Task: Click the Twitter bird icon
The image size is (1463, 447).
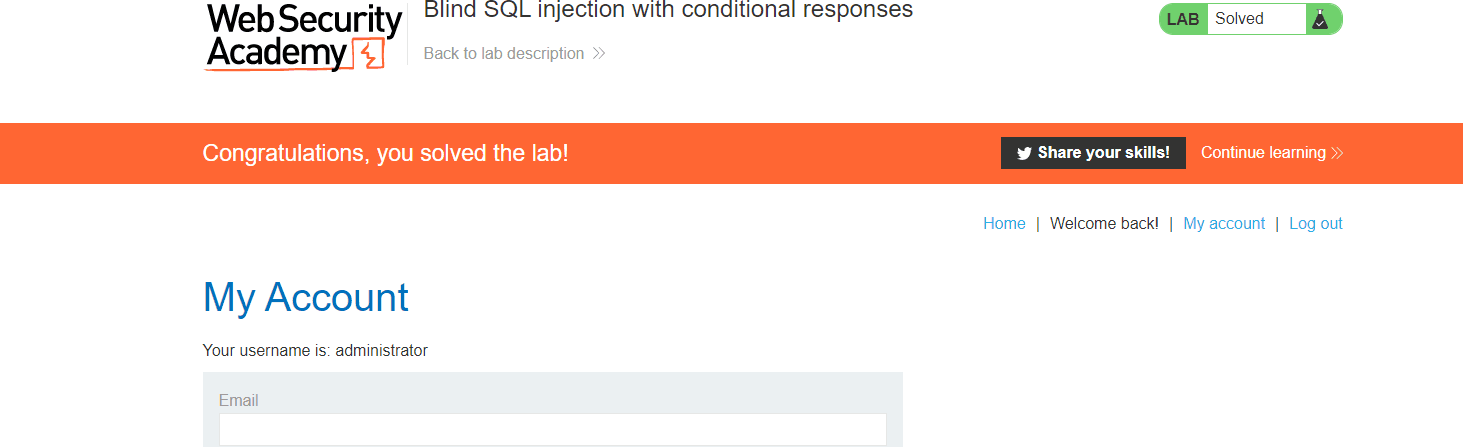Action: tap(1024, 153)
